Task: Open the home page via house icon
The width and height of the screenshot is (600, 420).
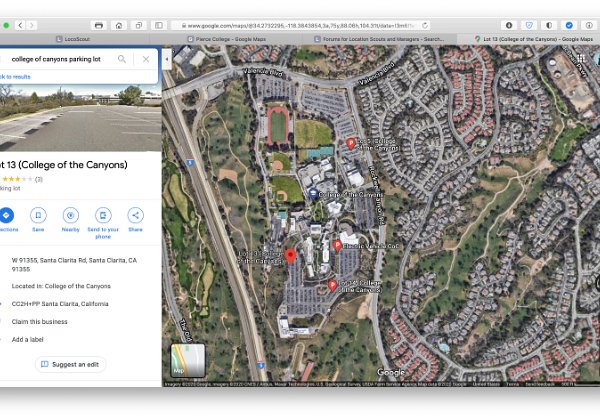Action: pos(119,26)
